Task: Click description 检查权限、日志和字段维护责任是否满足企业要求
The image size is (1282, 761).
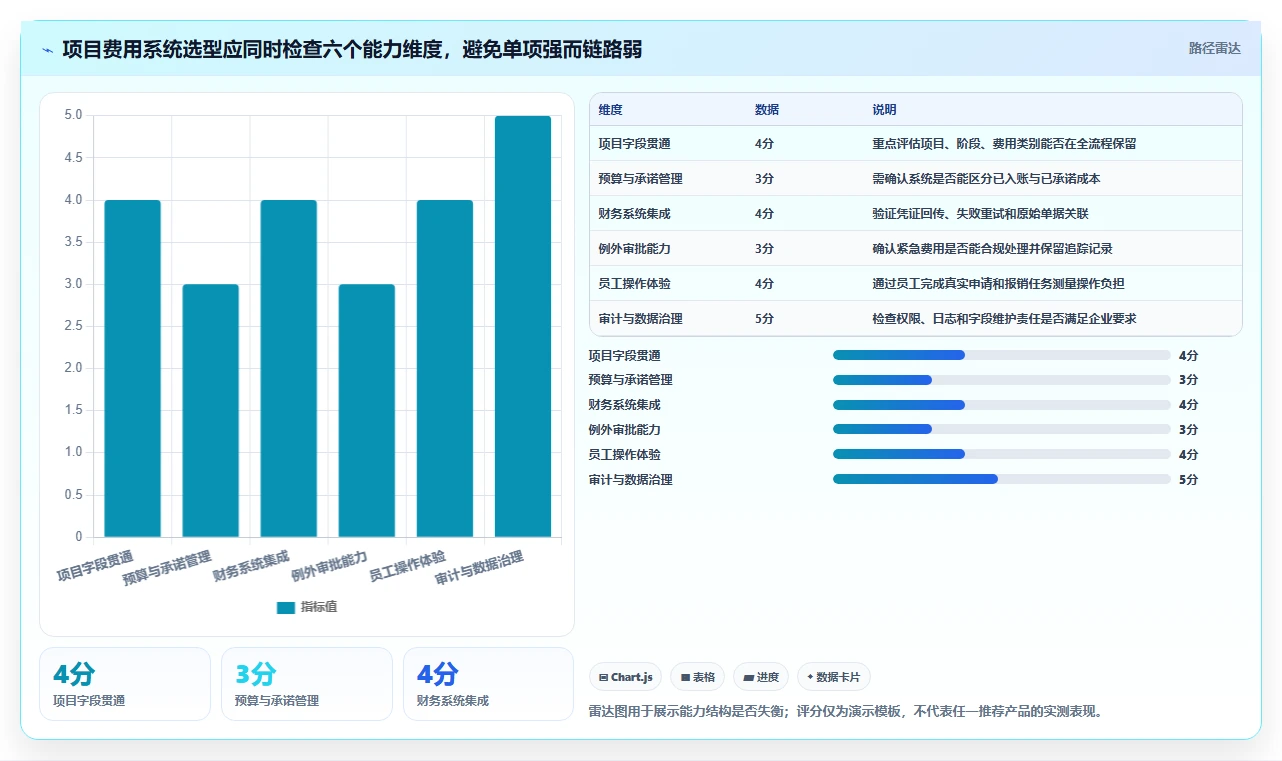Action: pyautogui.click(x=1004, y=319)
